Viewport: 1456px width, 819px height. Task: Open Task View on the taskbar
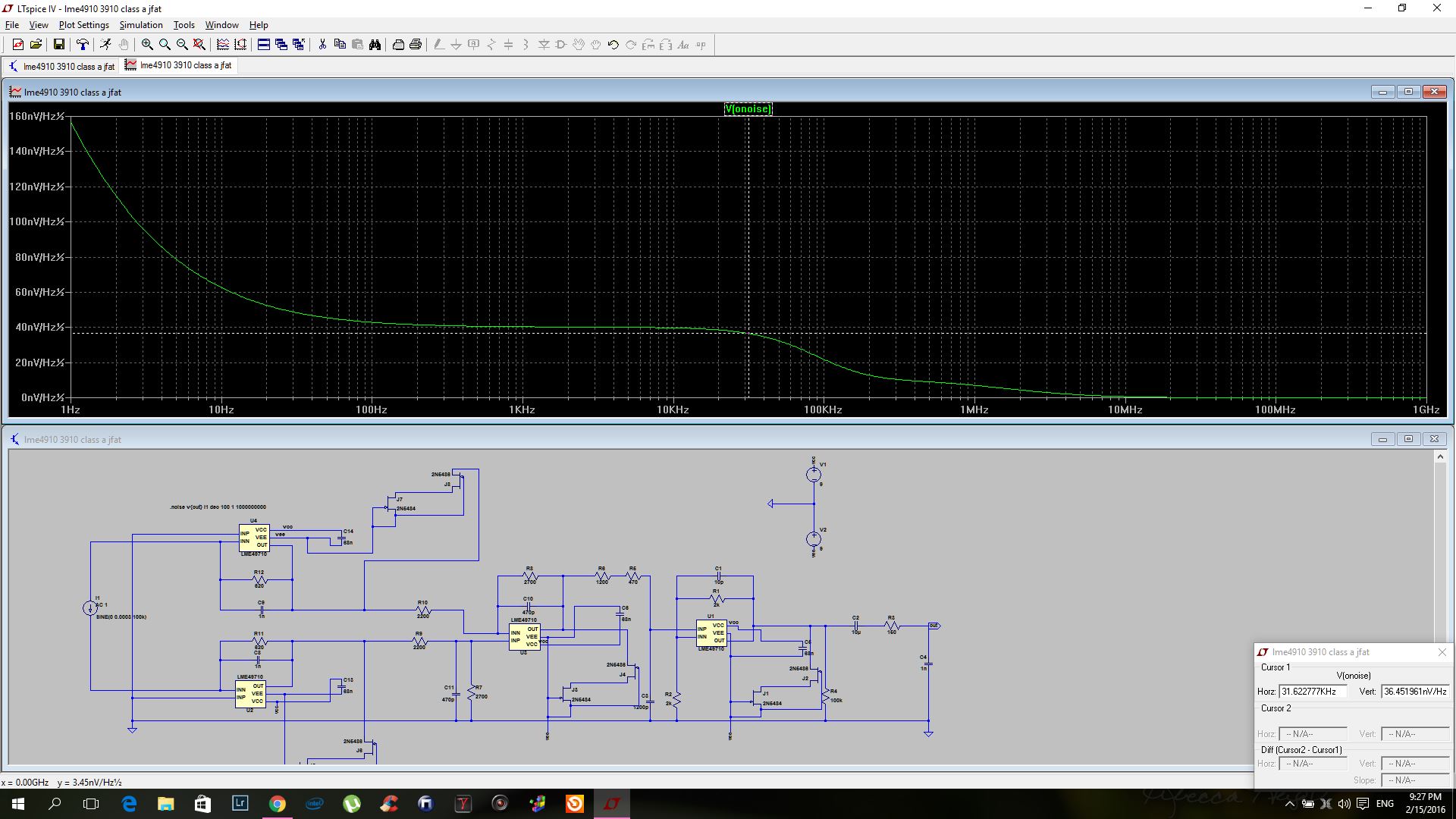[91, 804]
